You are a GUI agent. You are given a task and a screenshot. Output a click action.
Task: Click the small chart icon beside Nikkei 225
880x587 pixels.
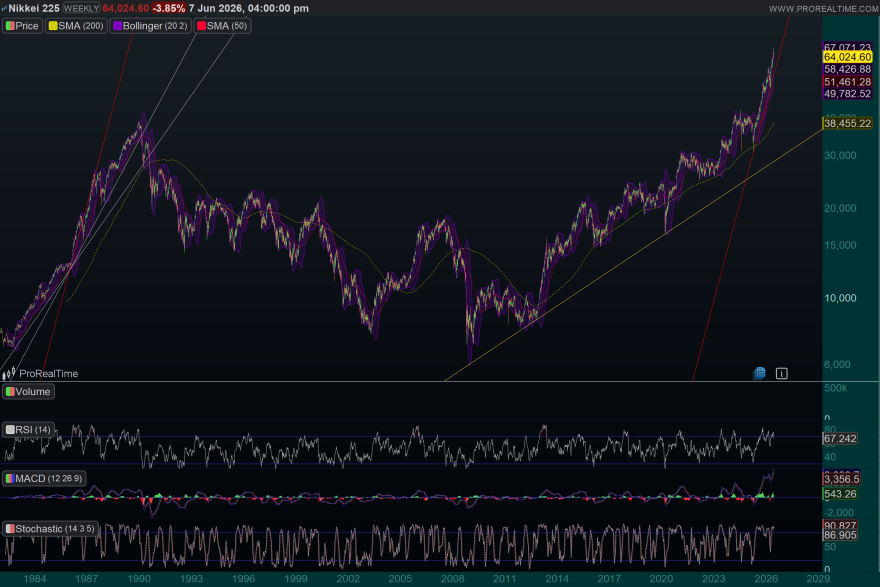tap(4, 8)
